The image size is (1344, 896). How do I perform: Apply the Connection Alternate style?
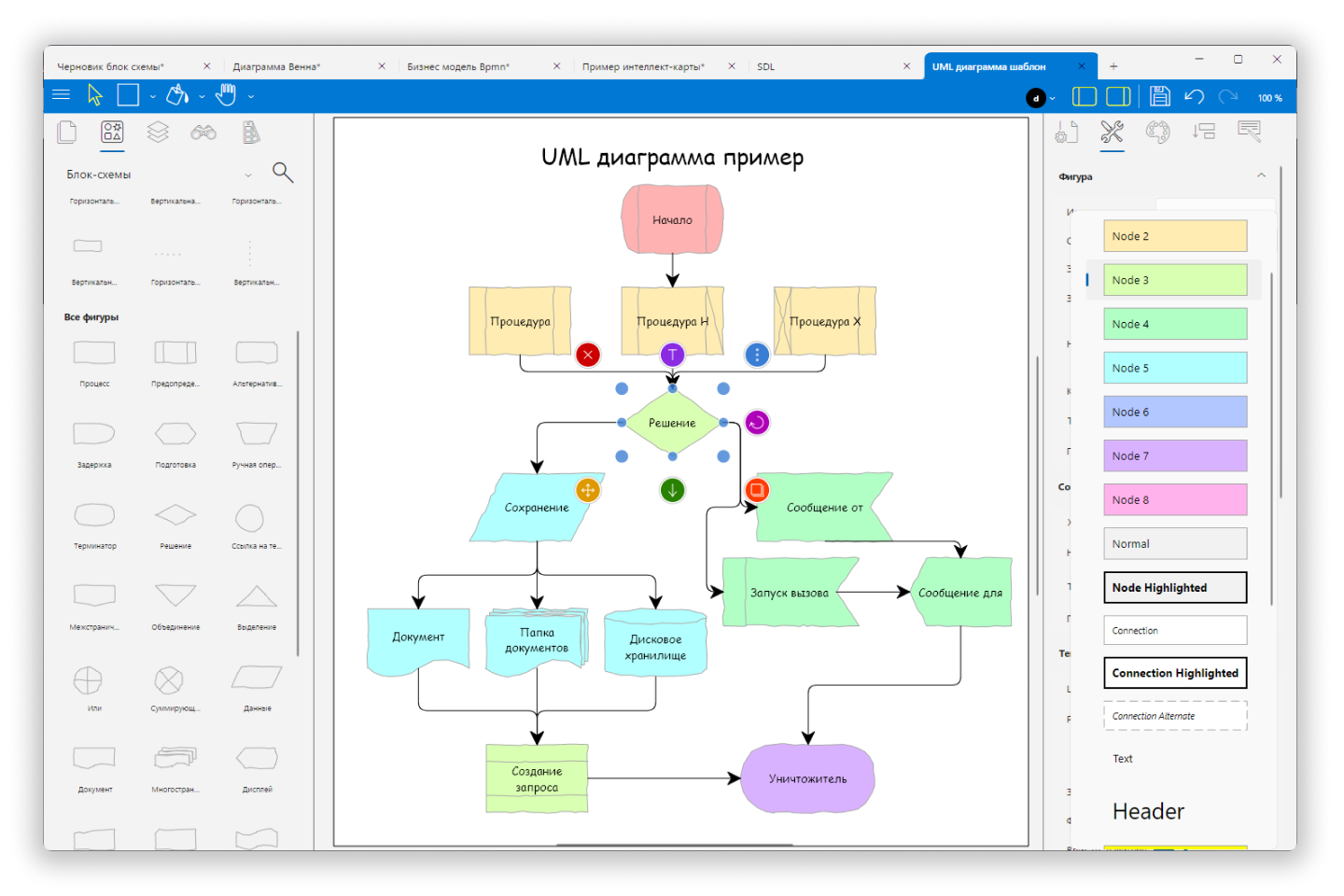(1175, 716)
